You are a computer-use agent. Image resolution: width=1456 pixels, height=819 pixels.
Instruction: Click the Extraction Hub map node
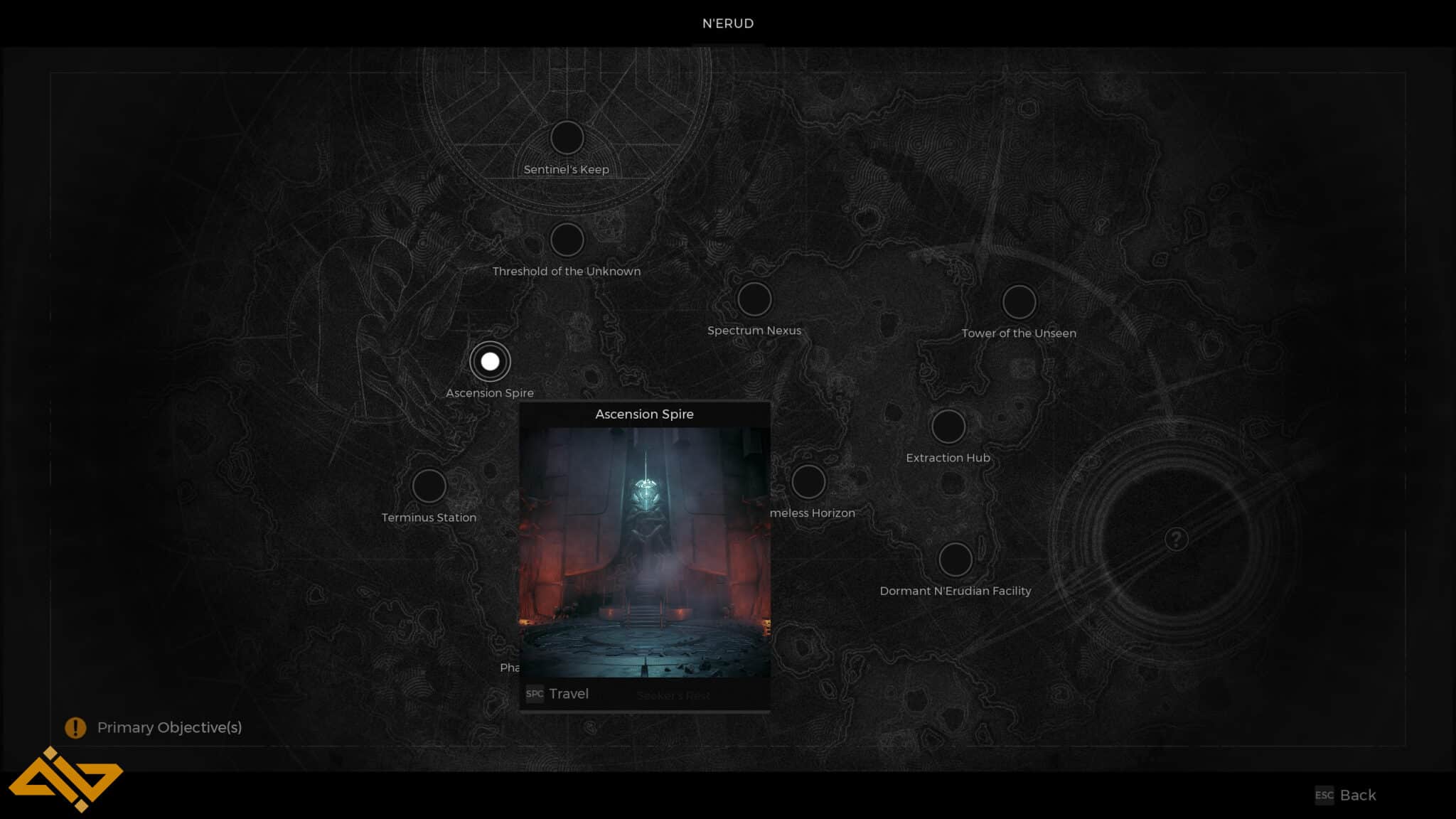pyautogui.click(x=948, y=427)
